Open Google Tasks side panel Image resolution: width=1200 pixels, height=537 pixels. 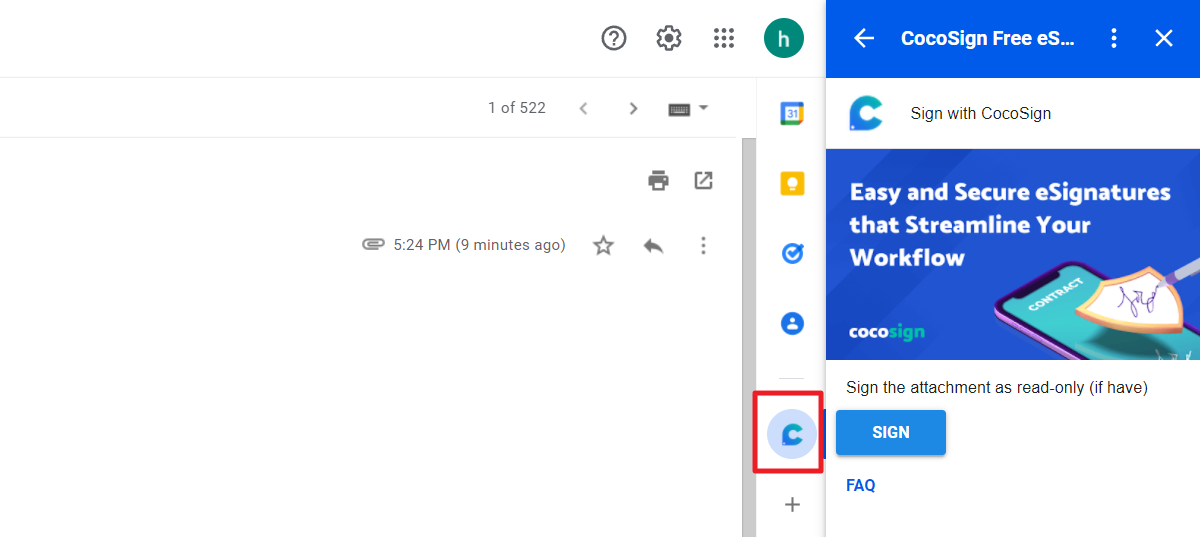coord(792,253)
